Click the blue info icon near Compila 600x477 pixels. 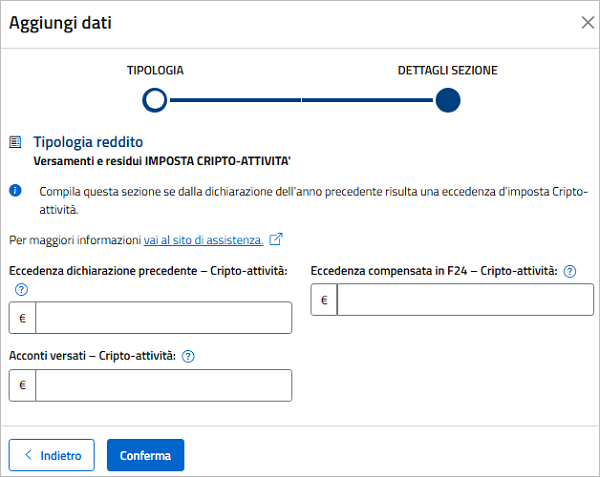(15, 190)
